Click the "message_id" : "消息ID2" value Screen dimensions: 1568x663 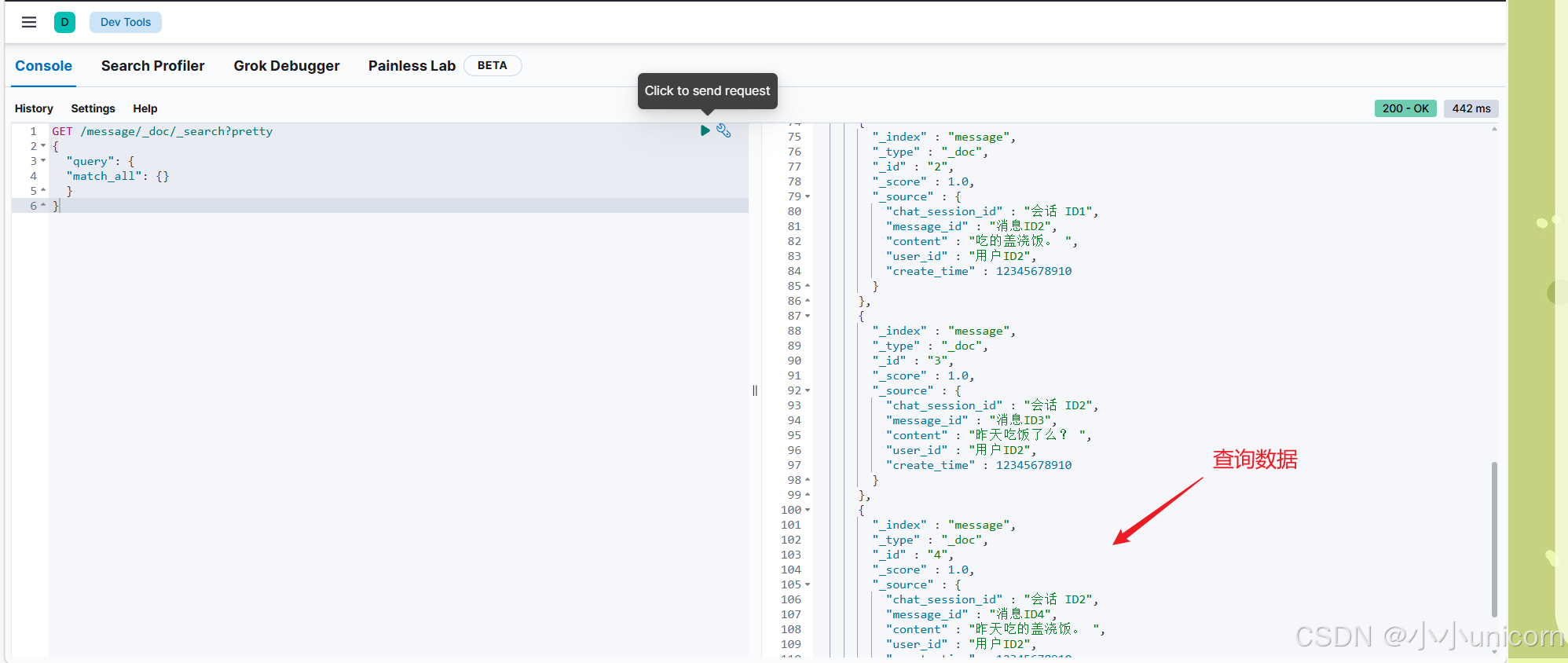pos(1022,226)
